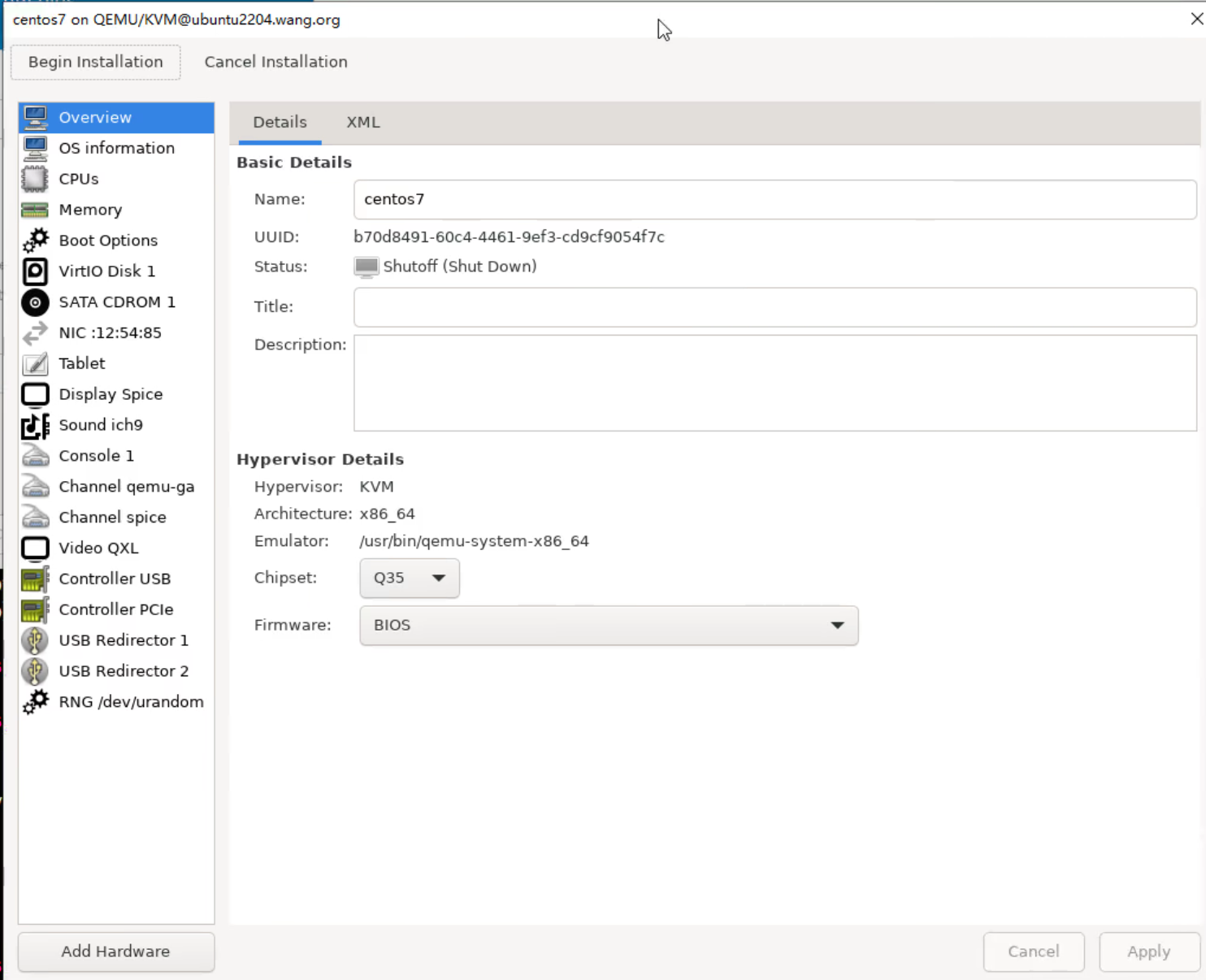Click Cancel Installation
This screenshot has width=1206, height=980.
pos(275,62)
